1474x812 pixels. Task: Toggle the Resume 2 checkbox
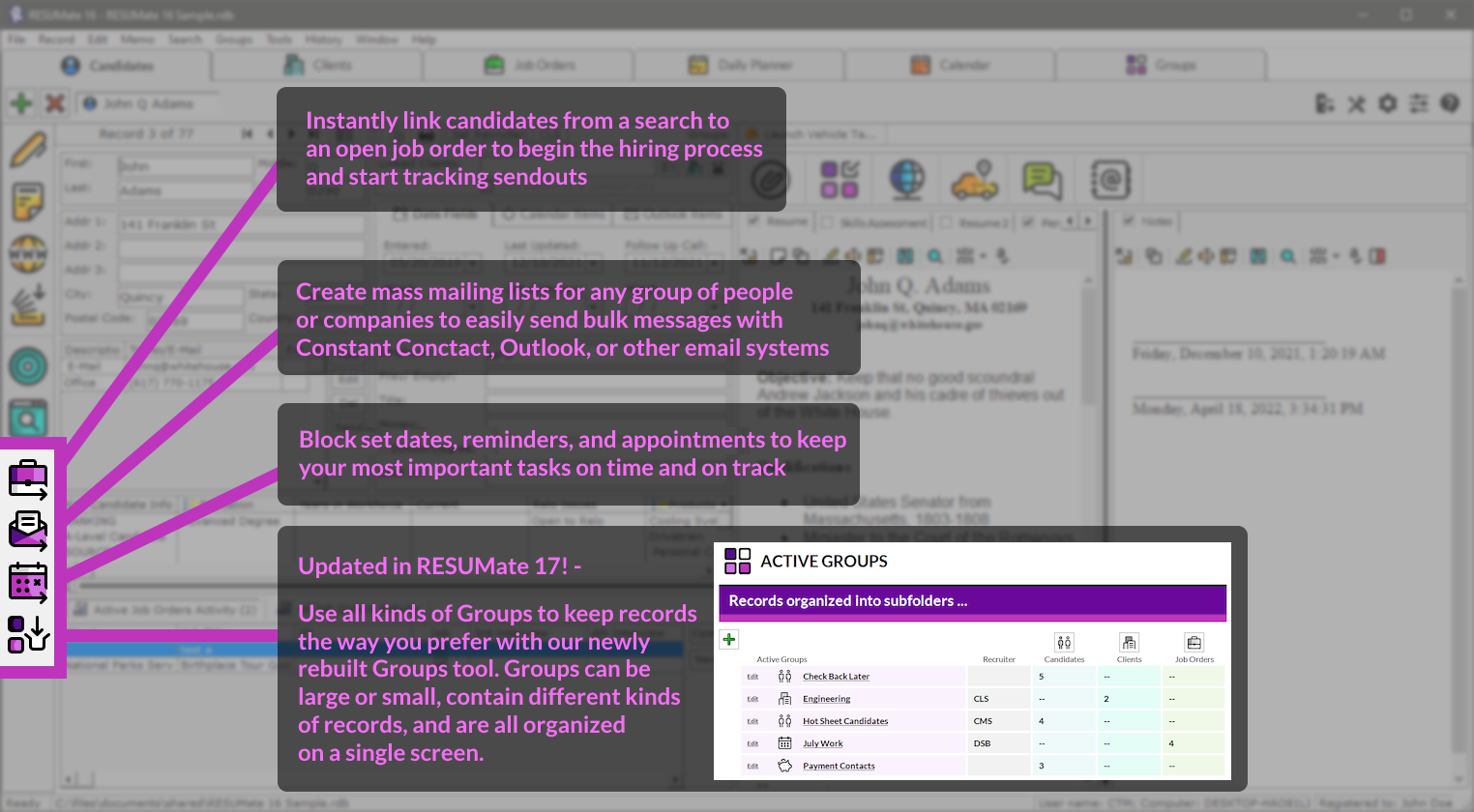click(x=947, y=222)
